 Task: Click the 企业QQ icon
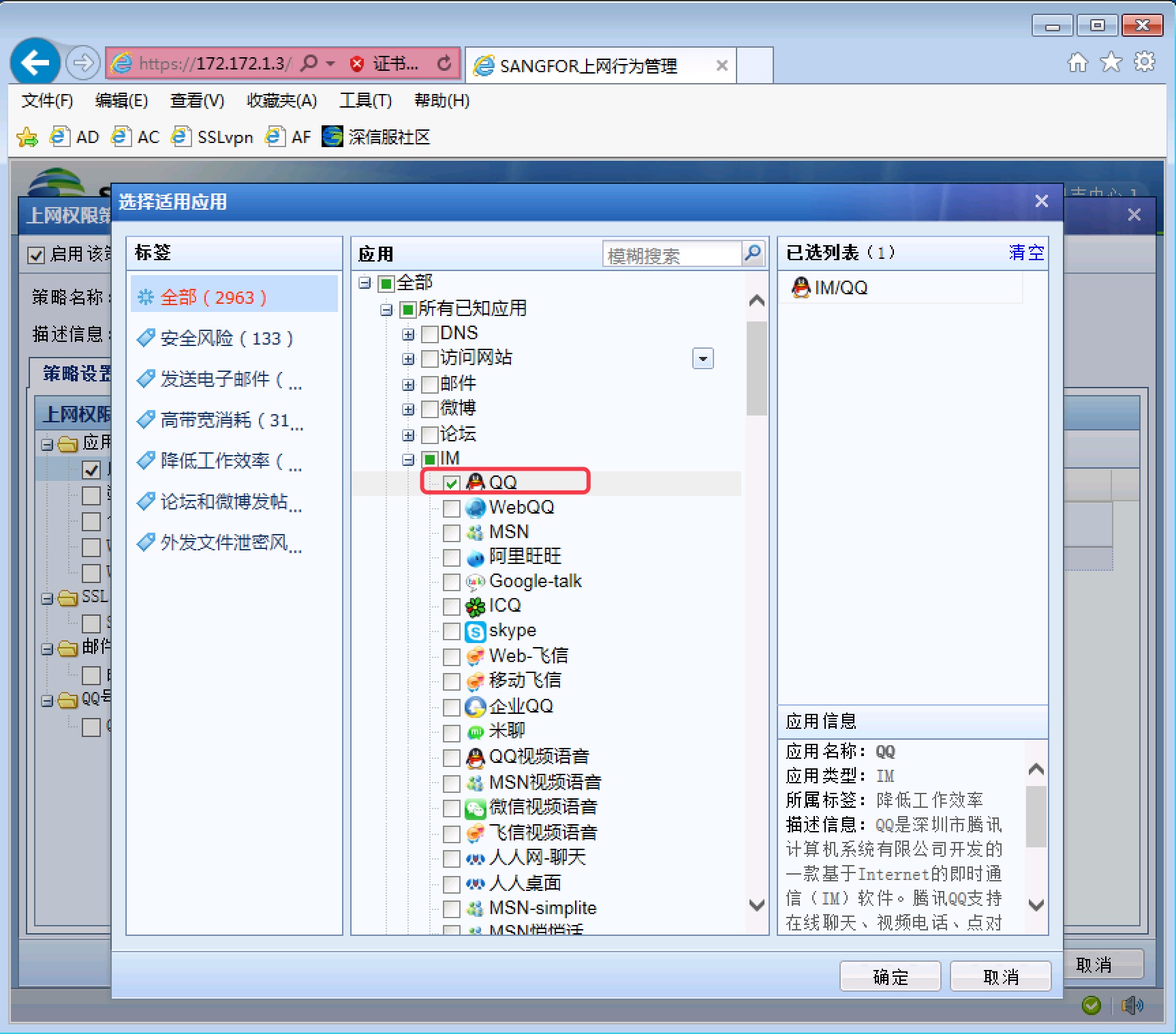476,706
